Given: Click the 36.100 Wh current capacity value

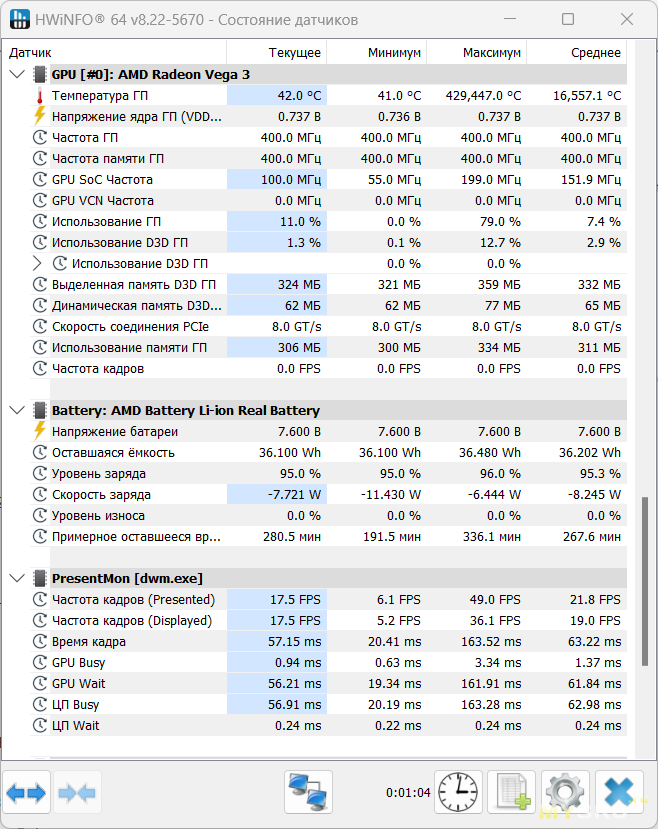Looking at the screenshot, I should (290, 453).
